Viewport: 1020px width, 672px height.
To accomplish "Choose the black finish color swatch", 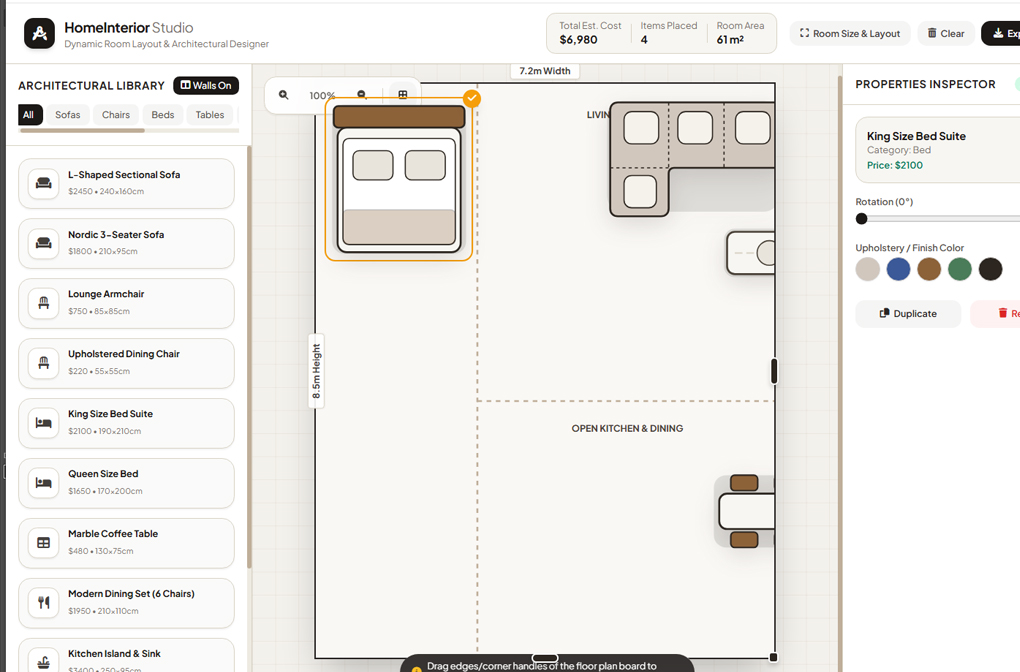I will [990, 269].
